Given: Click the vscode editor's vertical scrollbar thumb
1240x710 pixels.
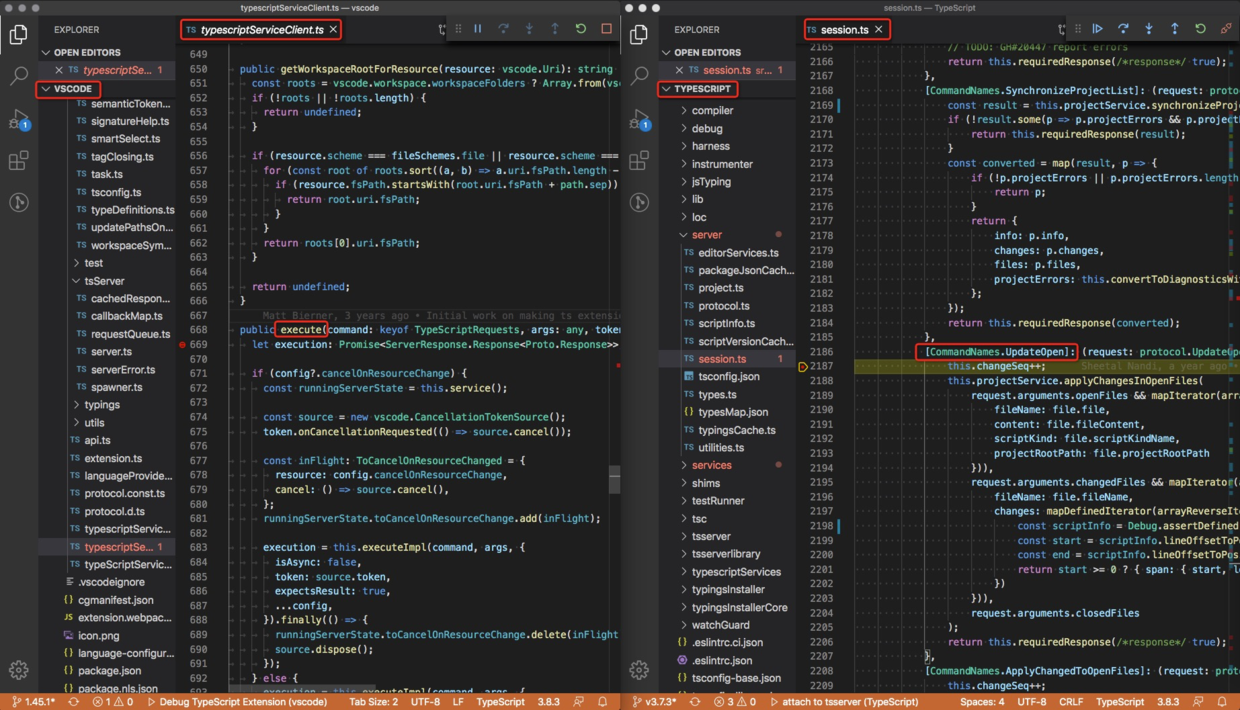Looking at the screenshot, I should pos(614,480).
